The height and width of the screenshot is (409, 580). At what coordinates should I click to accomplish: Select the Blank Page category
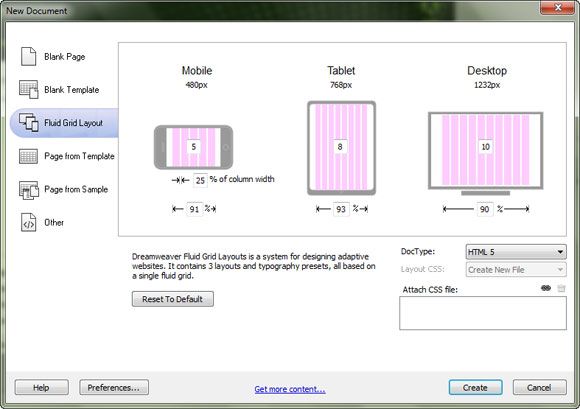tap(64, 57)
